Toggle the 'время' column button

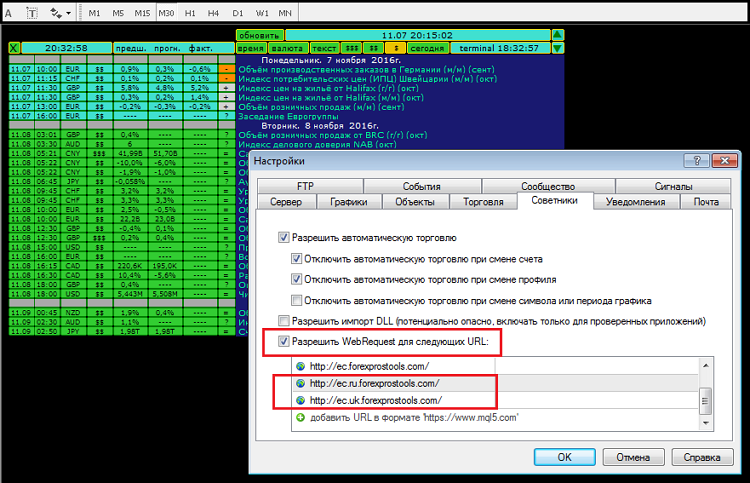[251, 48]
